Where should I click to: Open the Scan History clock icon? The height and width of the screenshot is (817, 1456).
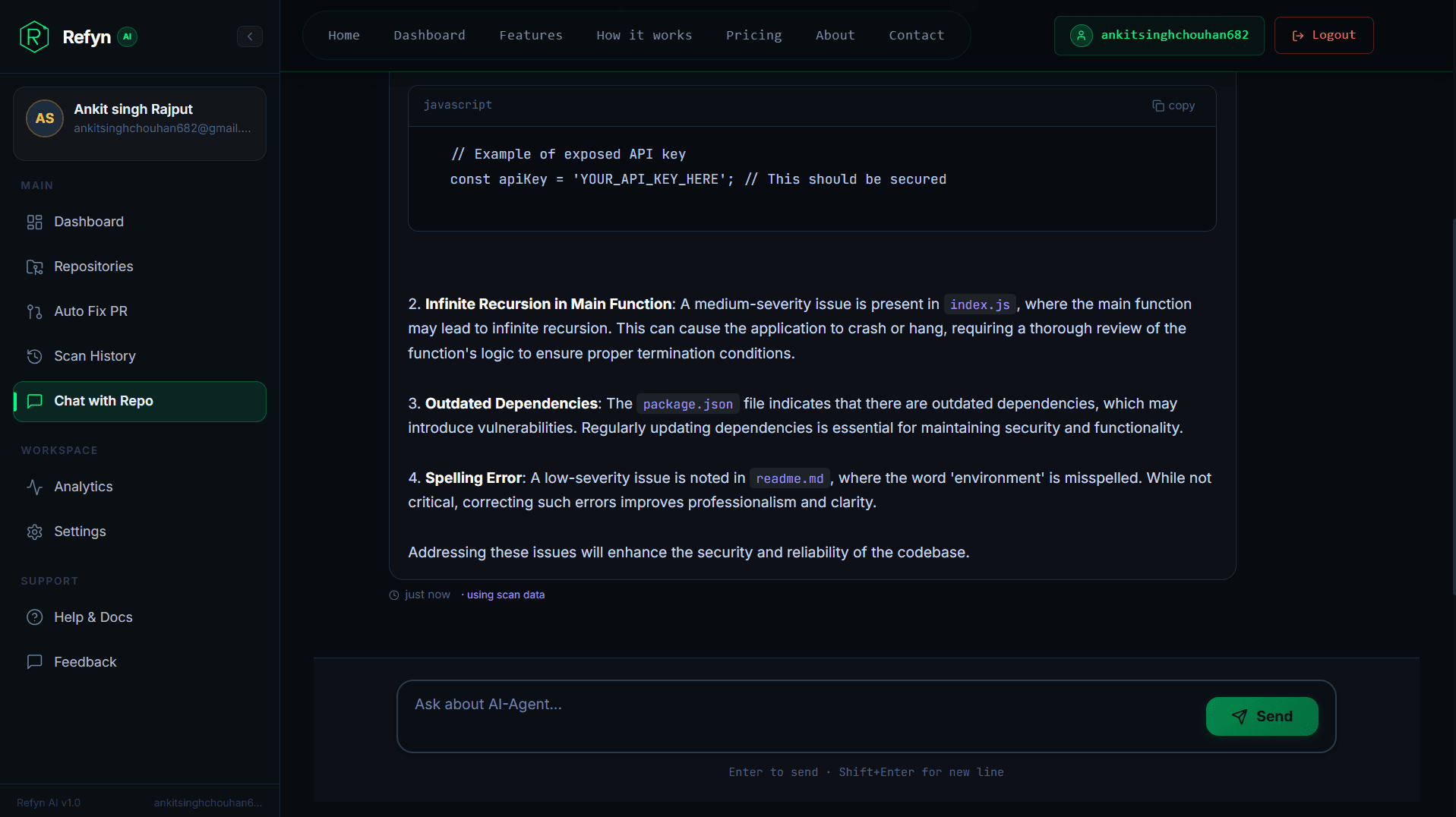click(x=35, y=356)
